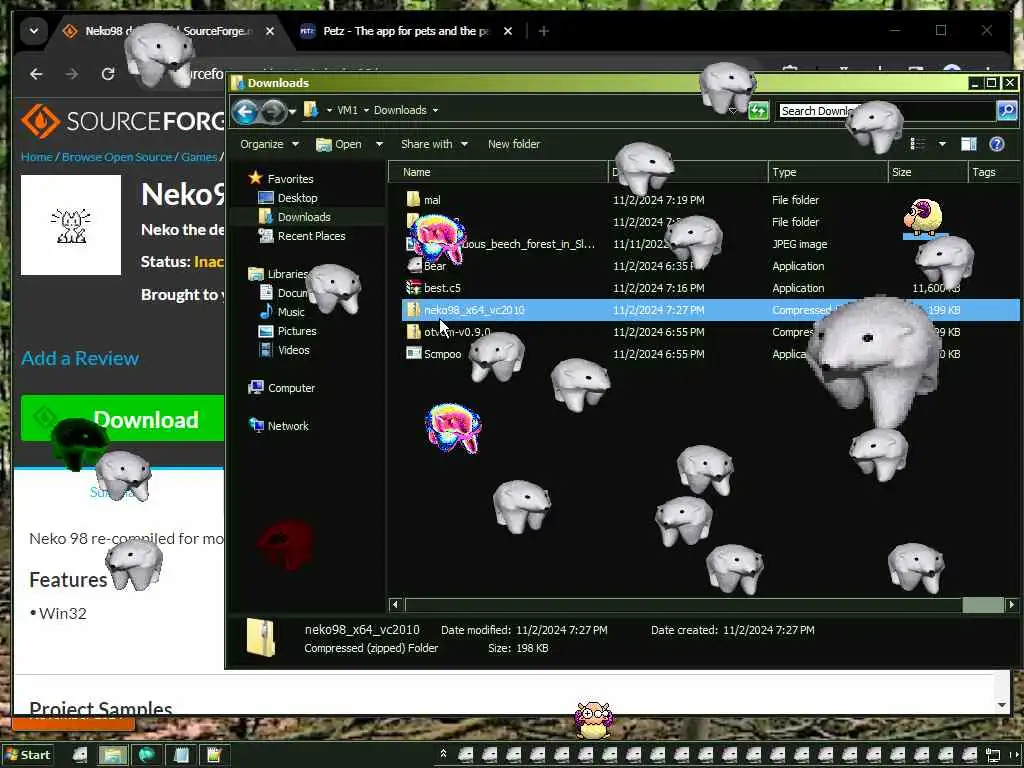Click the Games breadcrumb link

[199, 157]
